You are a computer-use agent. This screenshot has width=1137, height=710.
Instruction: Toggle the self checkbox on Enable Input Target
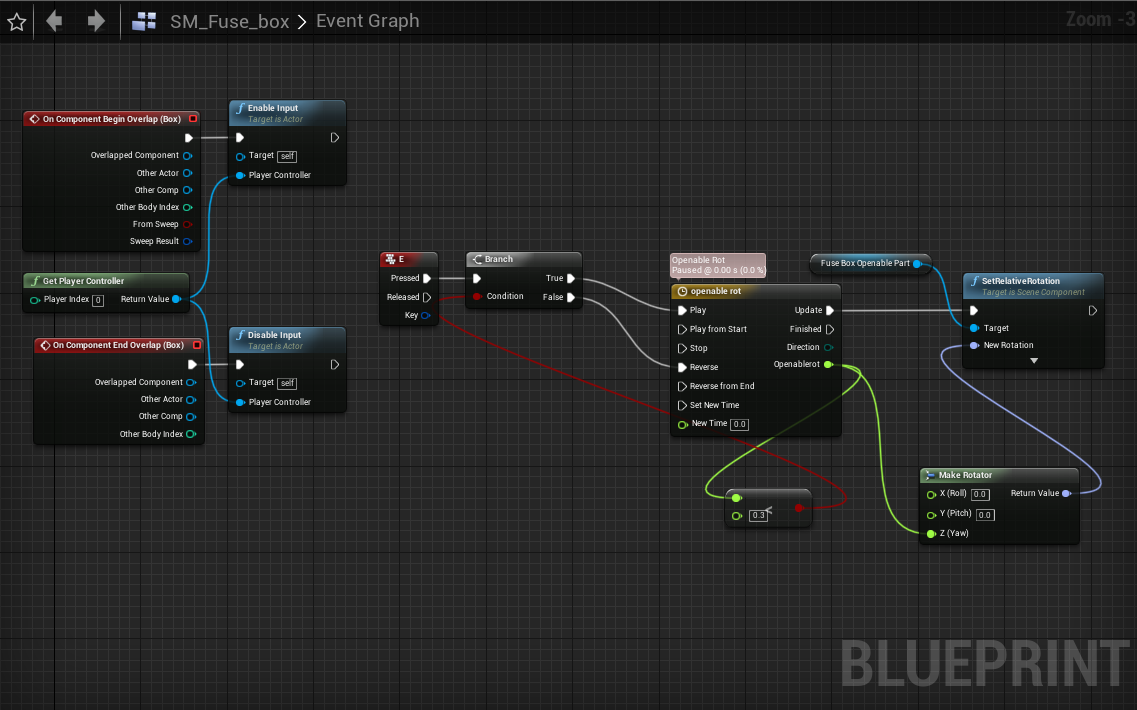click(287, 156)
